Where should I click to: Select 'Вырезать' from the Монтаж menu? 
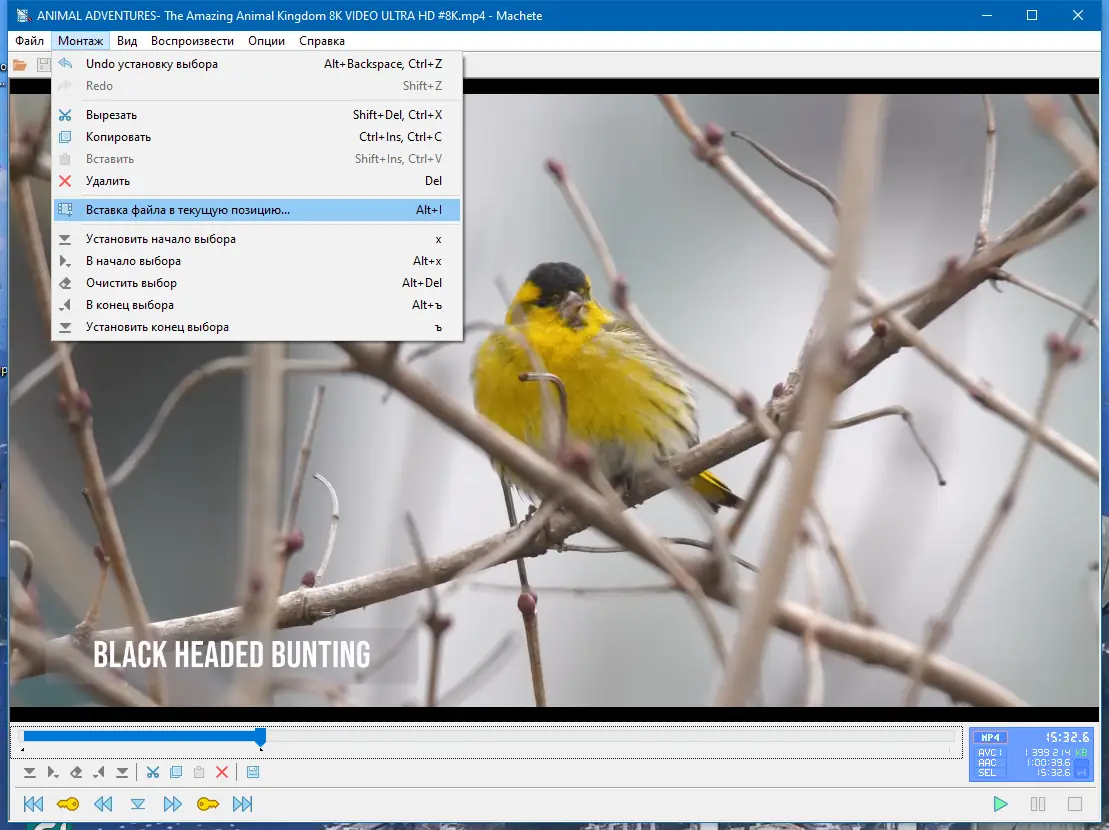pyautogui.click(x=111, y=115)
